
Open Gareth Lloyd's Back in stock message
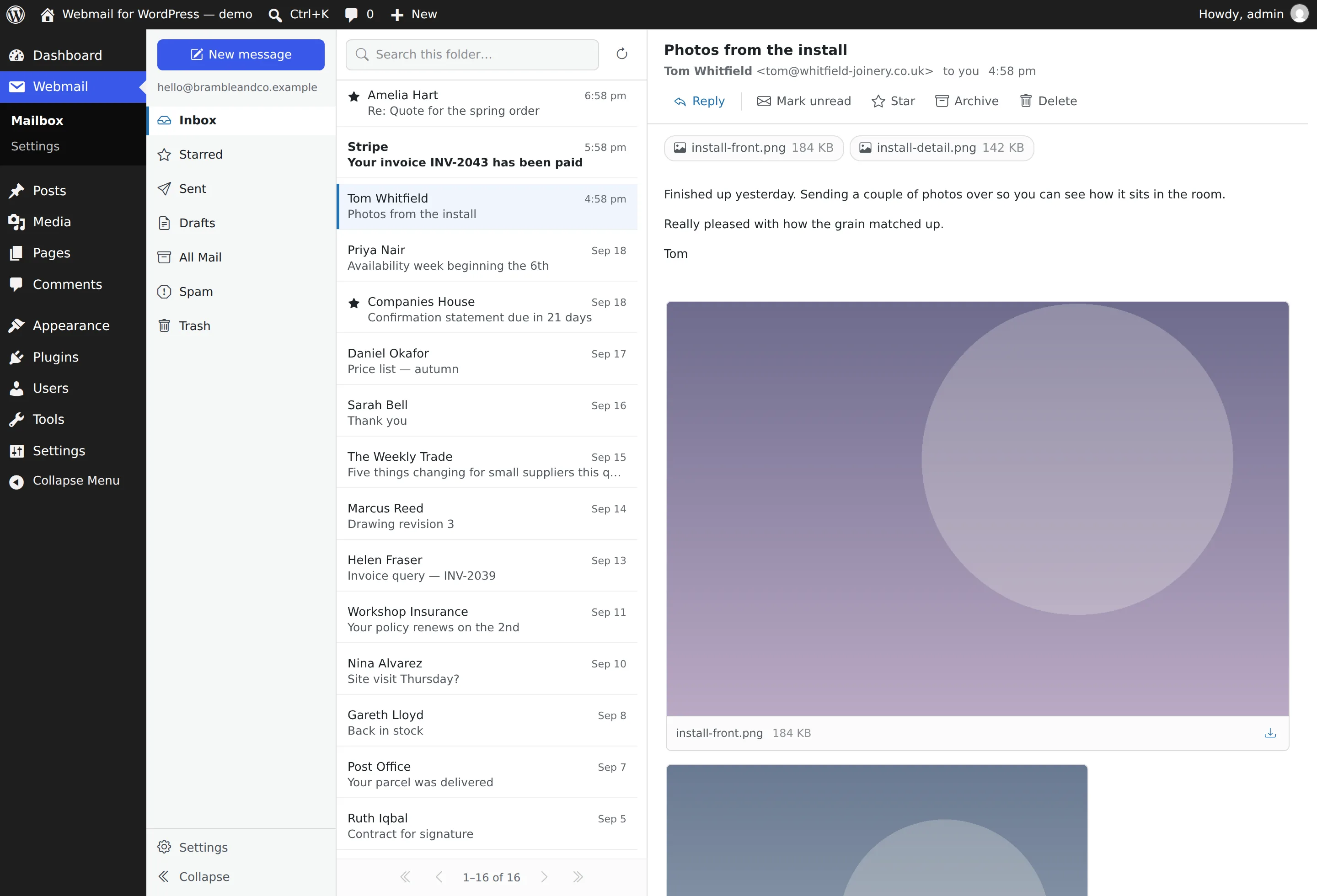487,722
